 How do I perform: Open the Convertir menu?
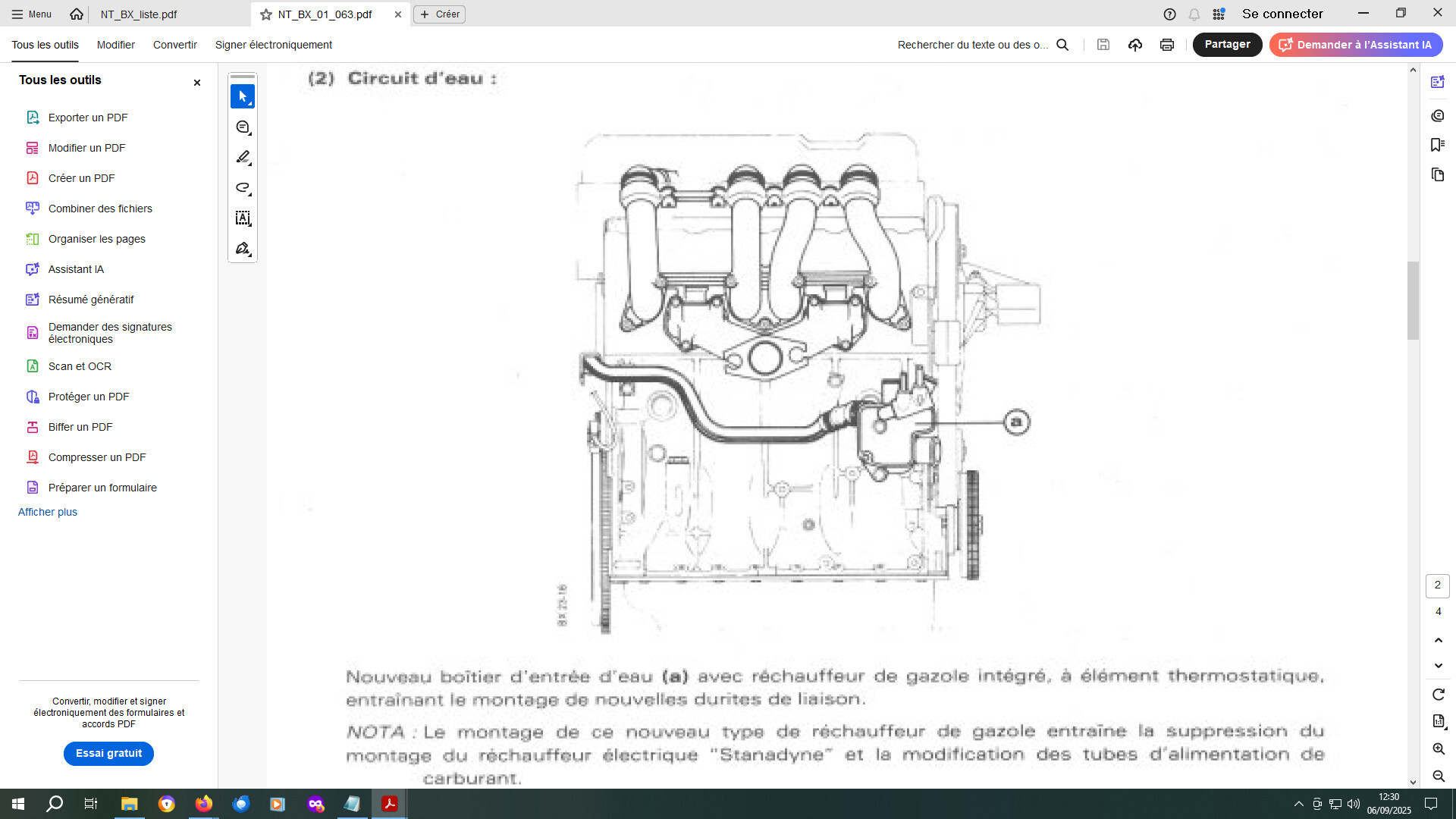point(175,45)
